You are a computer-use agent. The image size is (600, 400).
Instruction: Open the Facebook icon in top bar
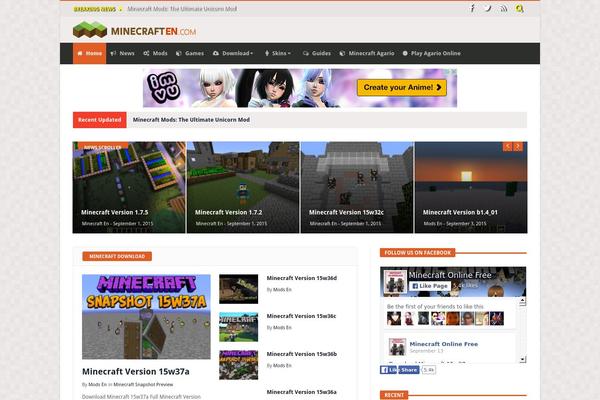click(x=473, y=8)
